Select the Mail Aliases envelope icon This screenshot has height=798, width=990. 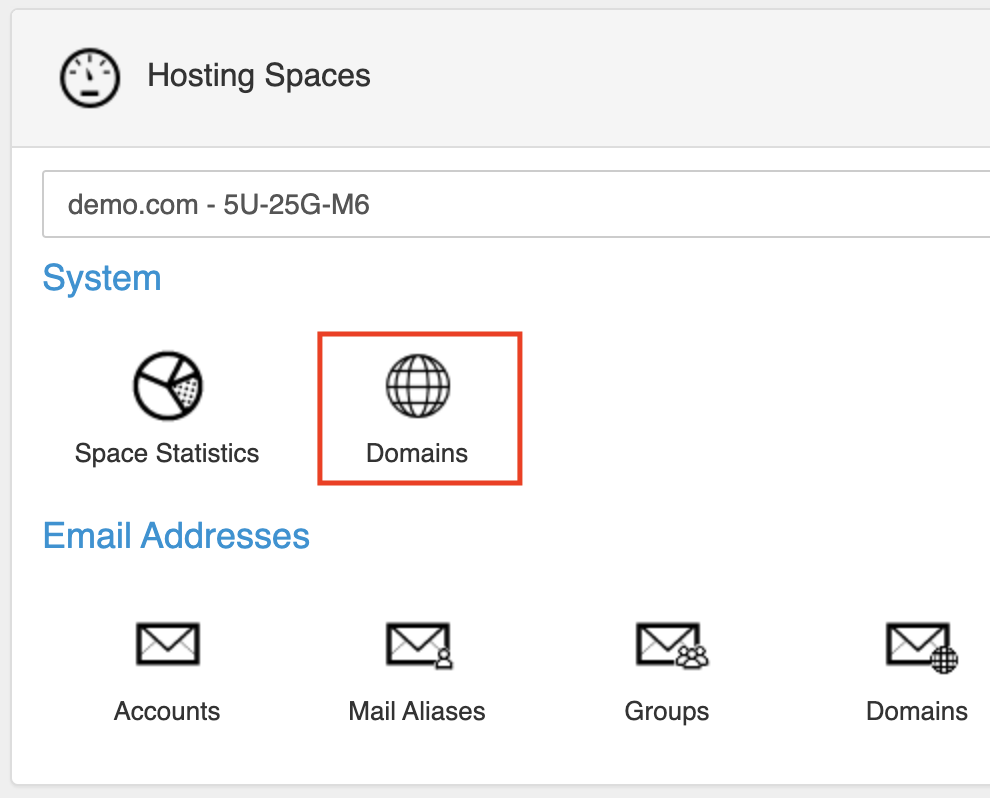coord(418,644)
